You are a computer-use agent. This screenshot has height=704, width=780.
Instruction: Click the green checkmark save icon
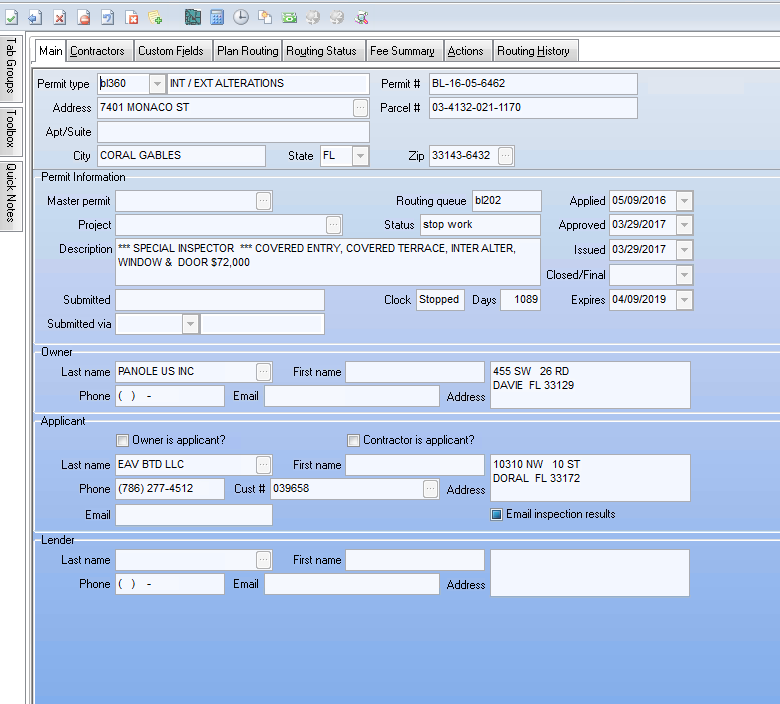11,18
